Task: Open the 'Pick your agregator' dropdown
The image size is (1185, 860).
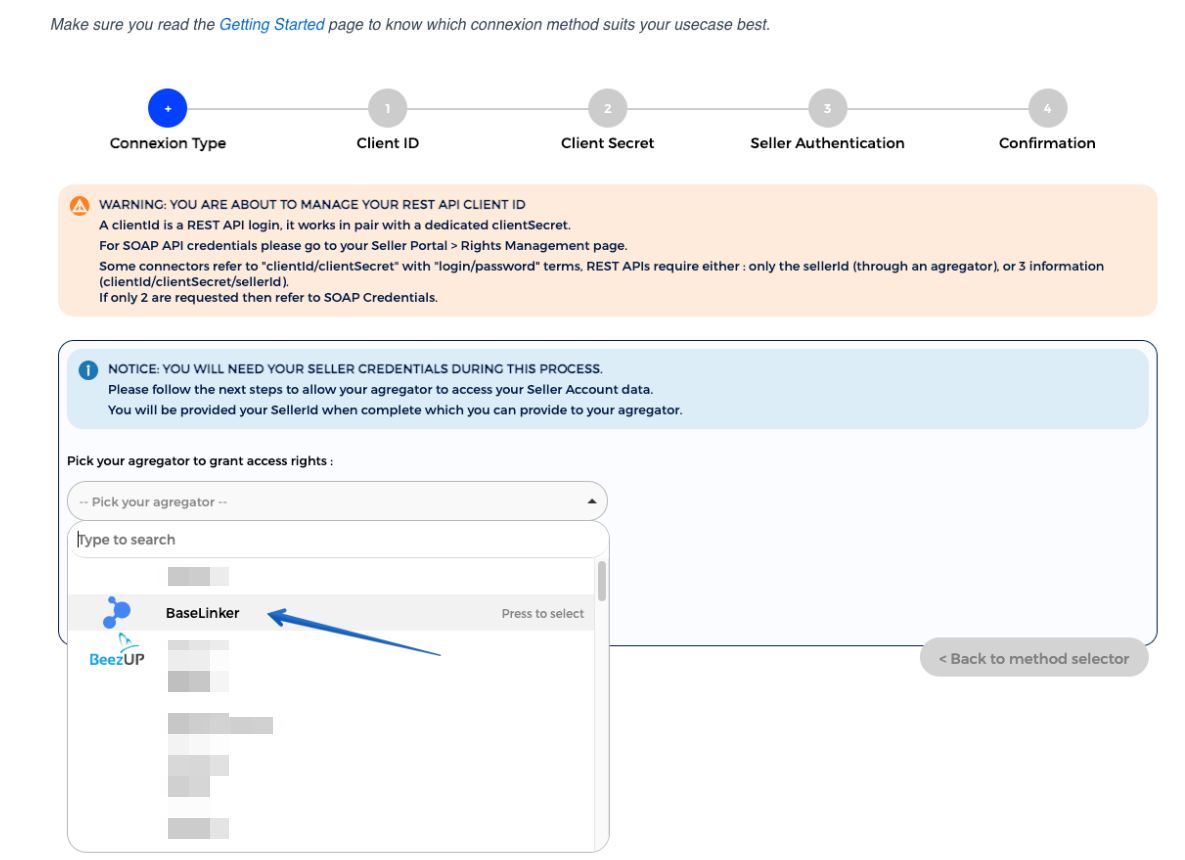Action: pos(336,501)
